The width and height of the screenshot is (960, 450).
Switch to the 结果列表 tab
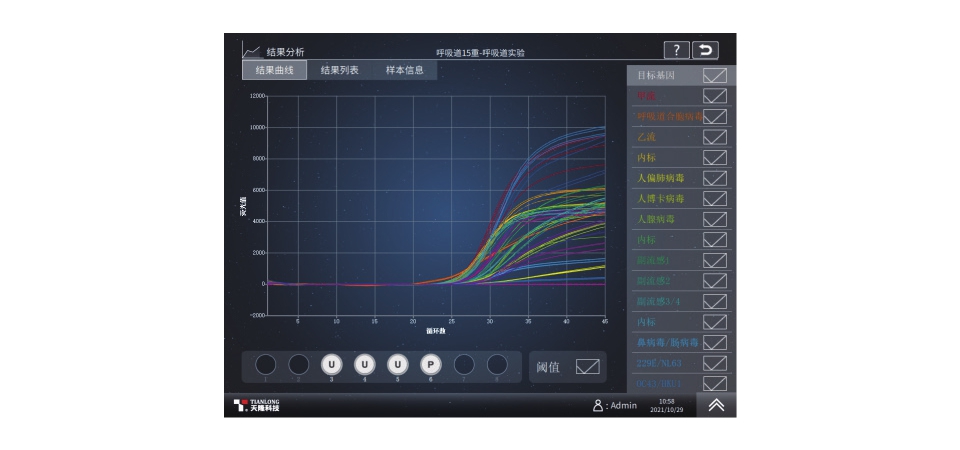(x=339, y=70)
